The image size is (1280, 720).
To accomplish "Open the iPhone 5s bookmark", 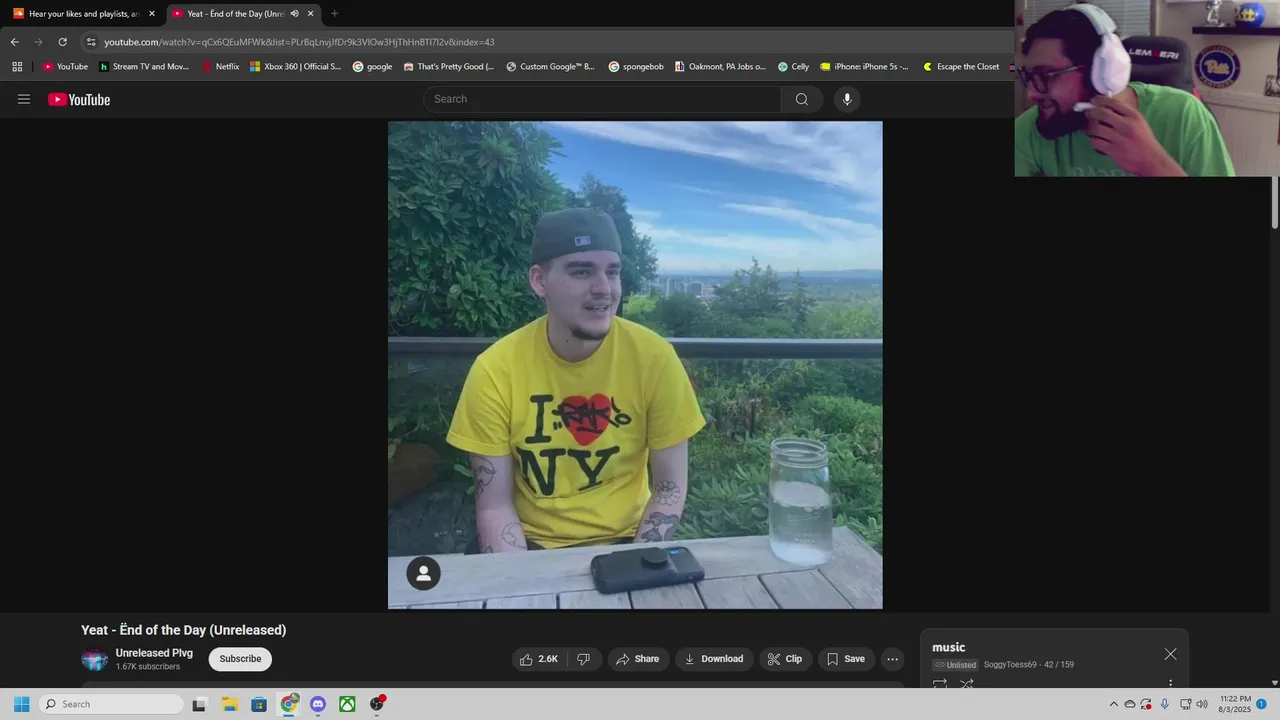I will coord(864,67).
